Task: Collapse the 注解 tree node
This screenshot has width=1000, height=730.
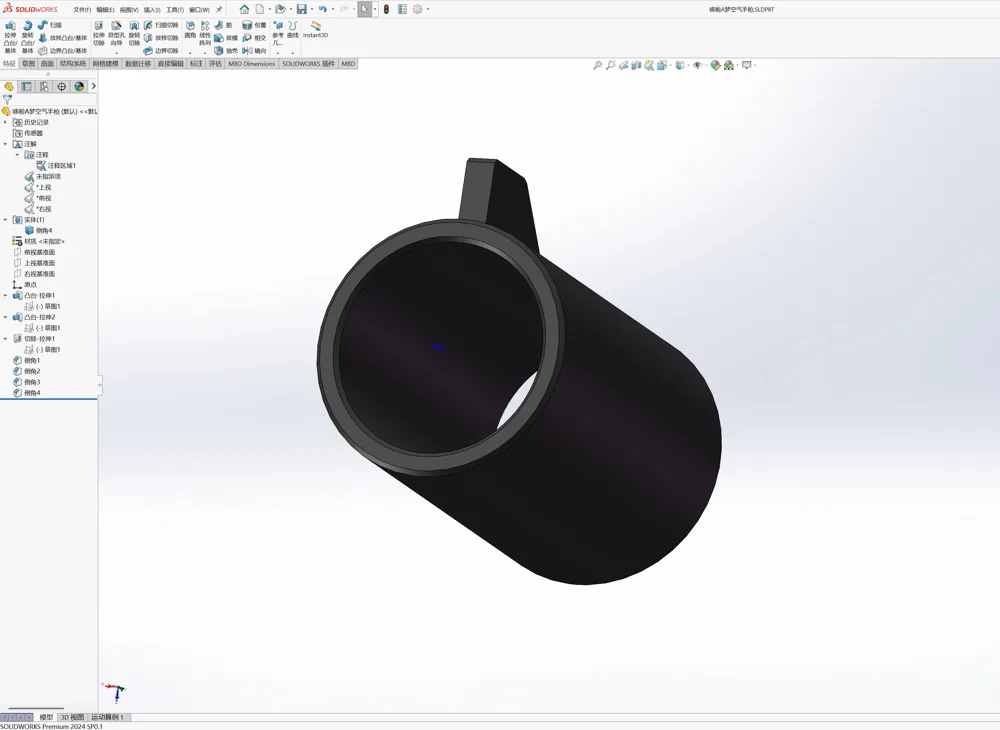Action: click(x=6, y=143)
